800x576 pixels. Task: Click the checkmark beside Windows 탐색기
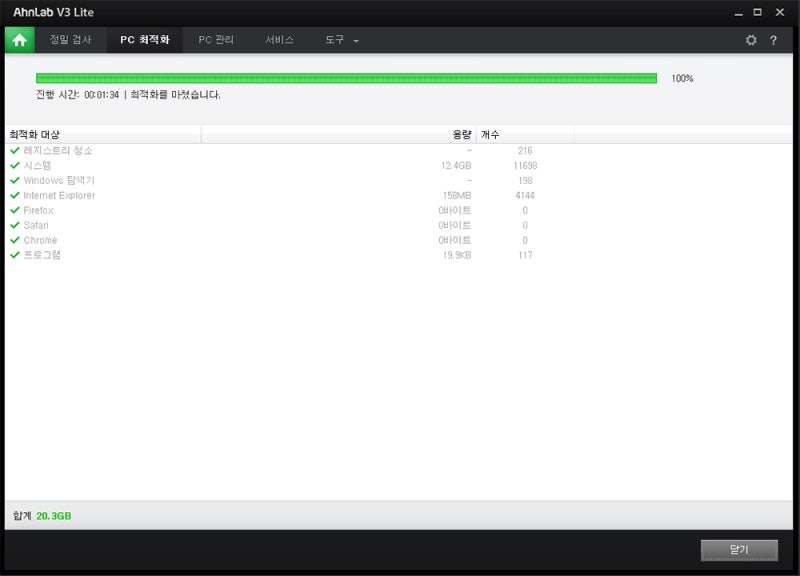click(x=15, y=180)
